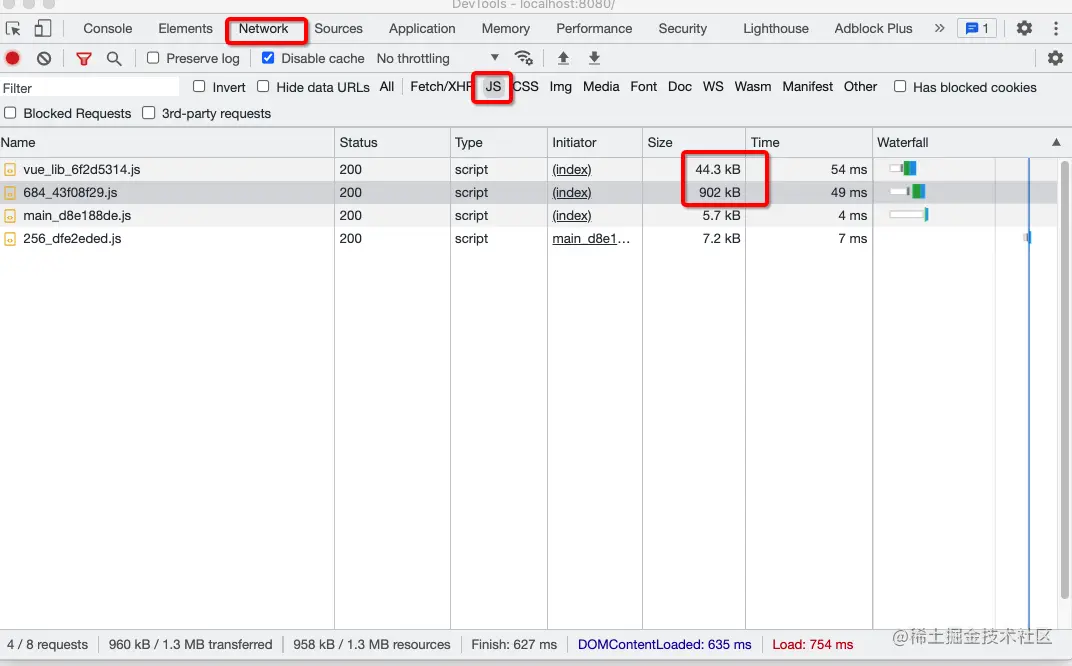Sort by the Type column header
Viewport: 1072px width, 666px height.
(499, 142)
